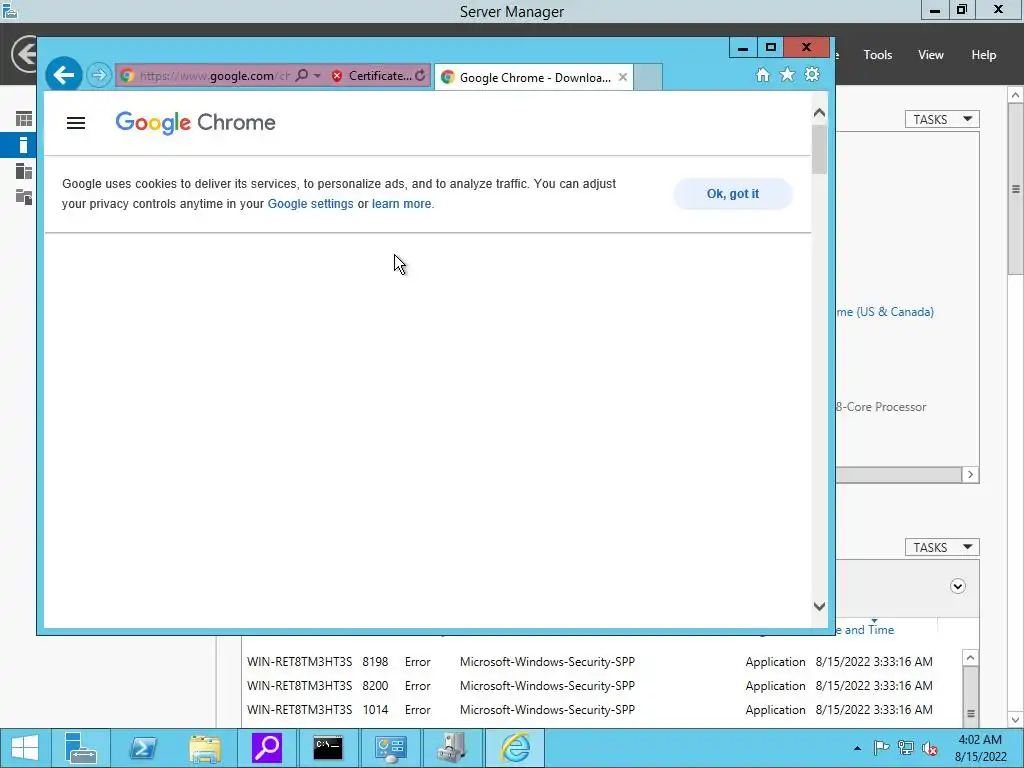Screen dimensions: 1024x768
Task: Click the events list scroll up arrow
Action: (970, 658)
